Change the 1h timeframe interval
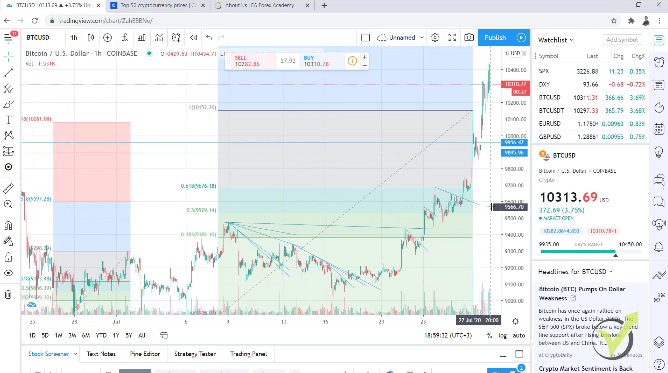This screenshot has height=373, width=668. click(x=74, y=37)
